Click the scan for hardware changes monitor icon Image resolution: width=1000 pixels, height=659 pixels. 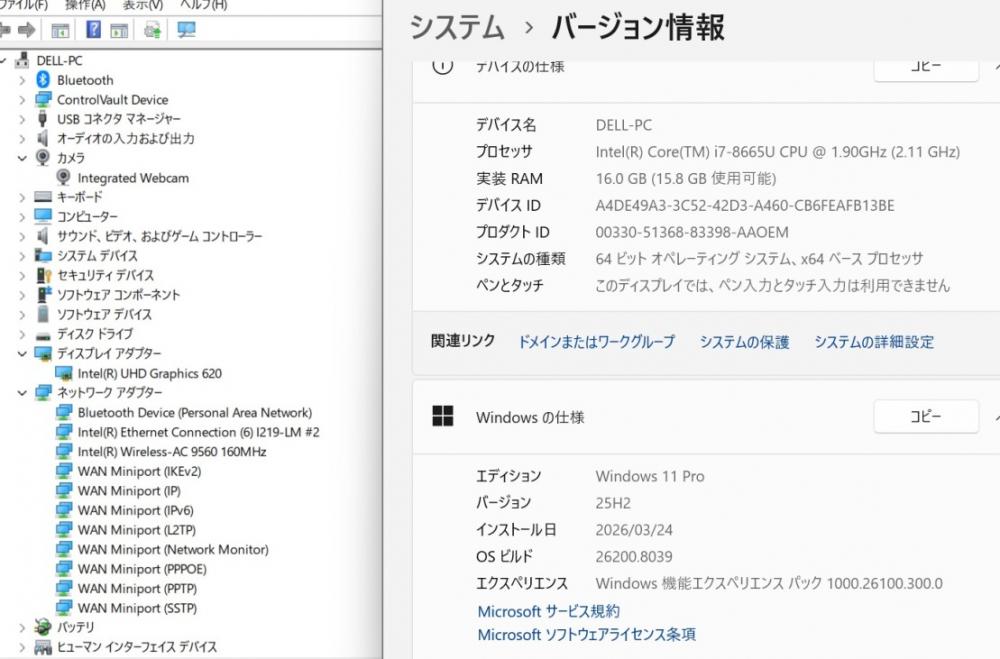point(186,29)
